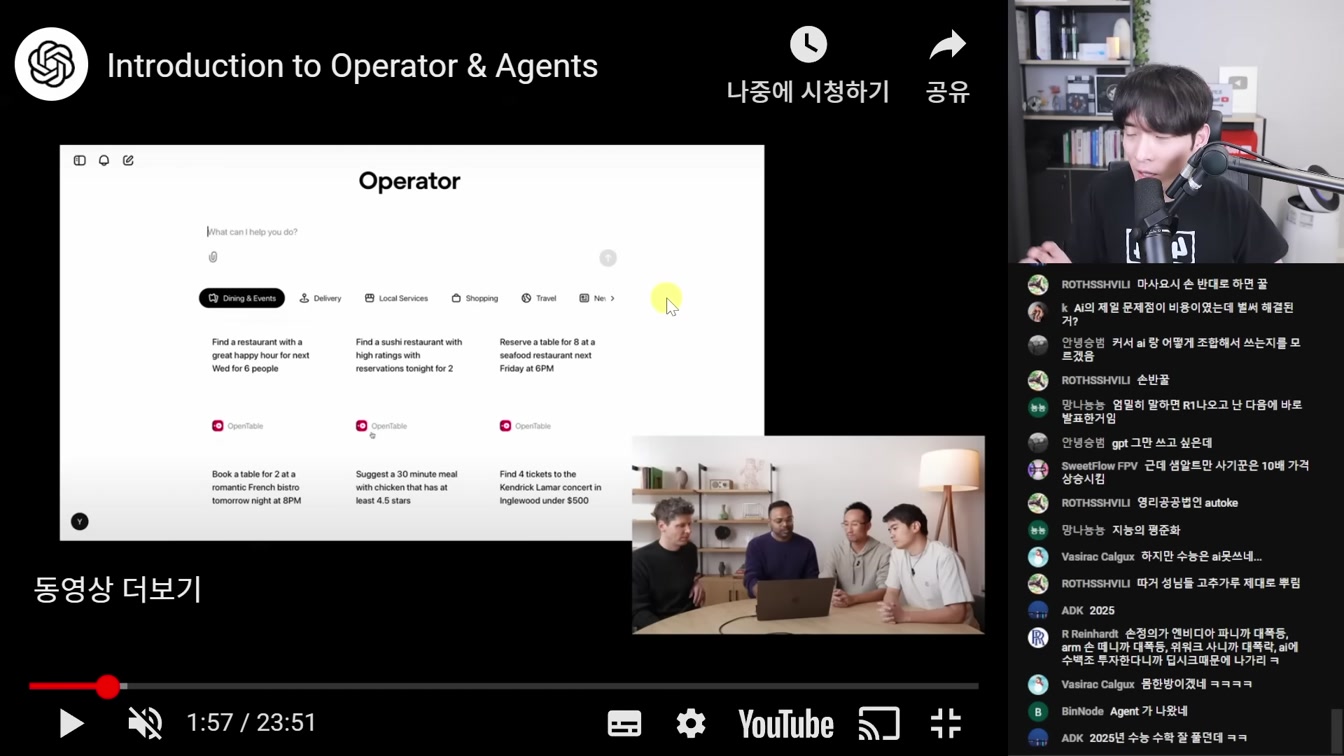Click R Reinhardt avatar in chat
The height and width of the screenshot is (756, 1344).
point(1038,637)
